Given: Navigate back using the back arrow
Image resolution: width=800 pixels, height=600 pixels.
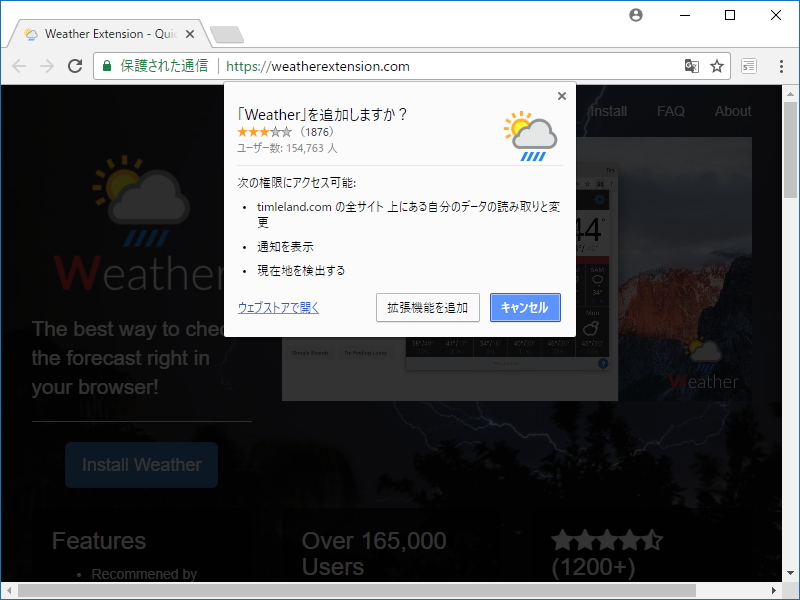Looking at the screenshot, I should [x=18, y=65].
